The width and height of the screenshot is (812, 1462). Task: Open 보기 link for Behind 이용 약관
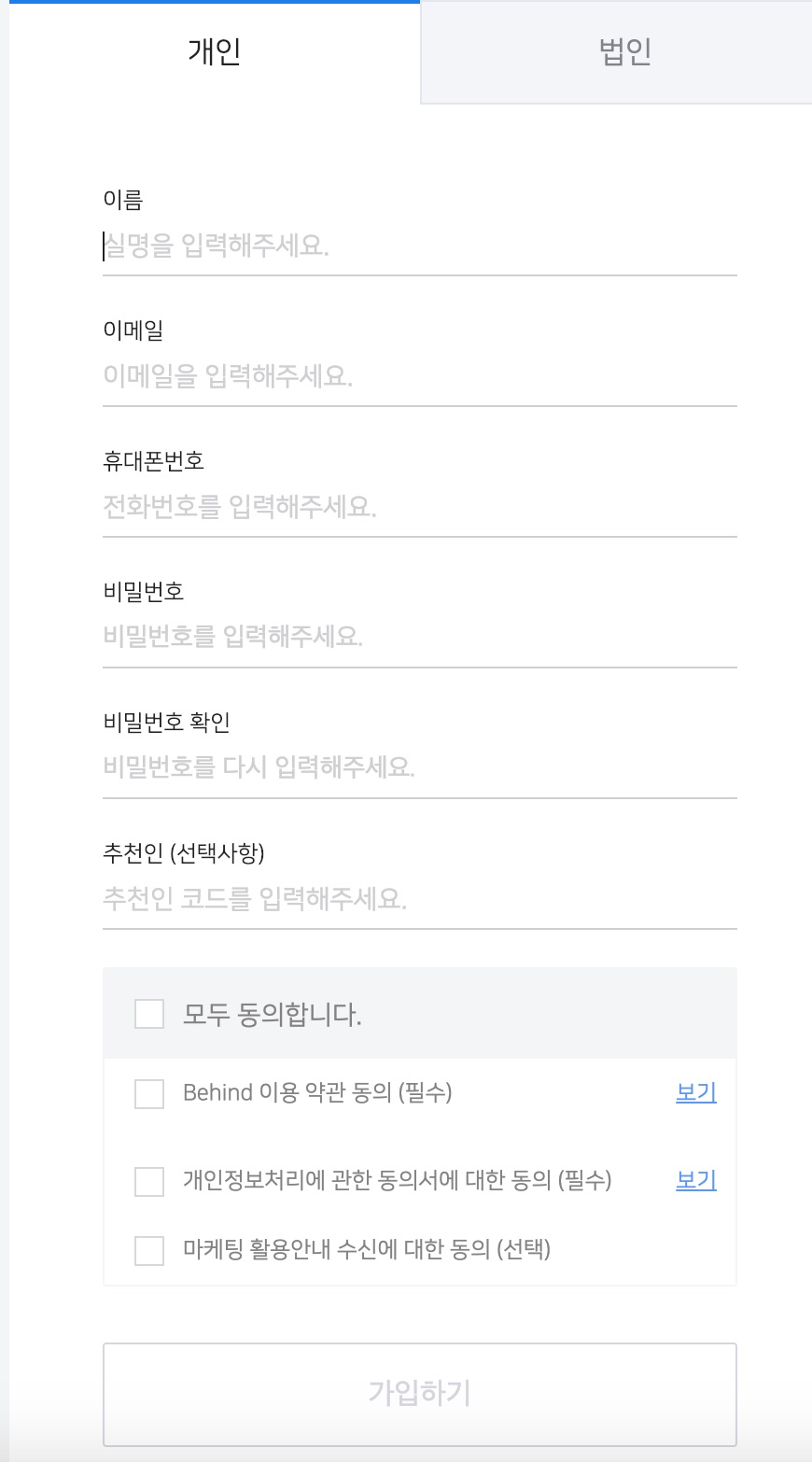695,1092
